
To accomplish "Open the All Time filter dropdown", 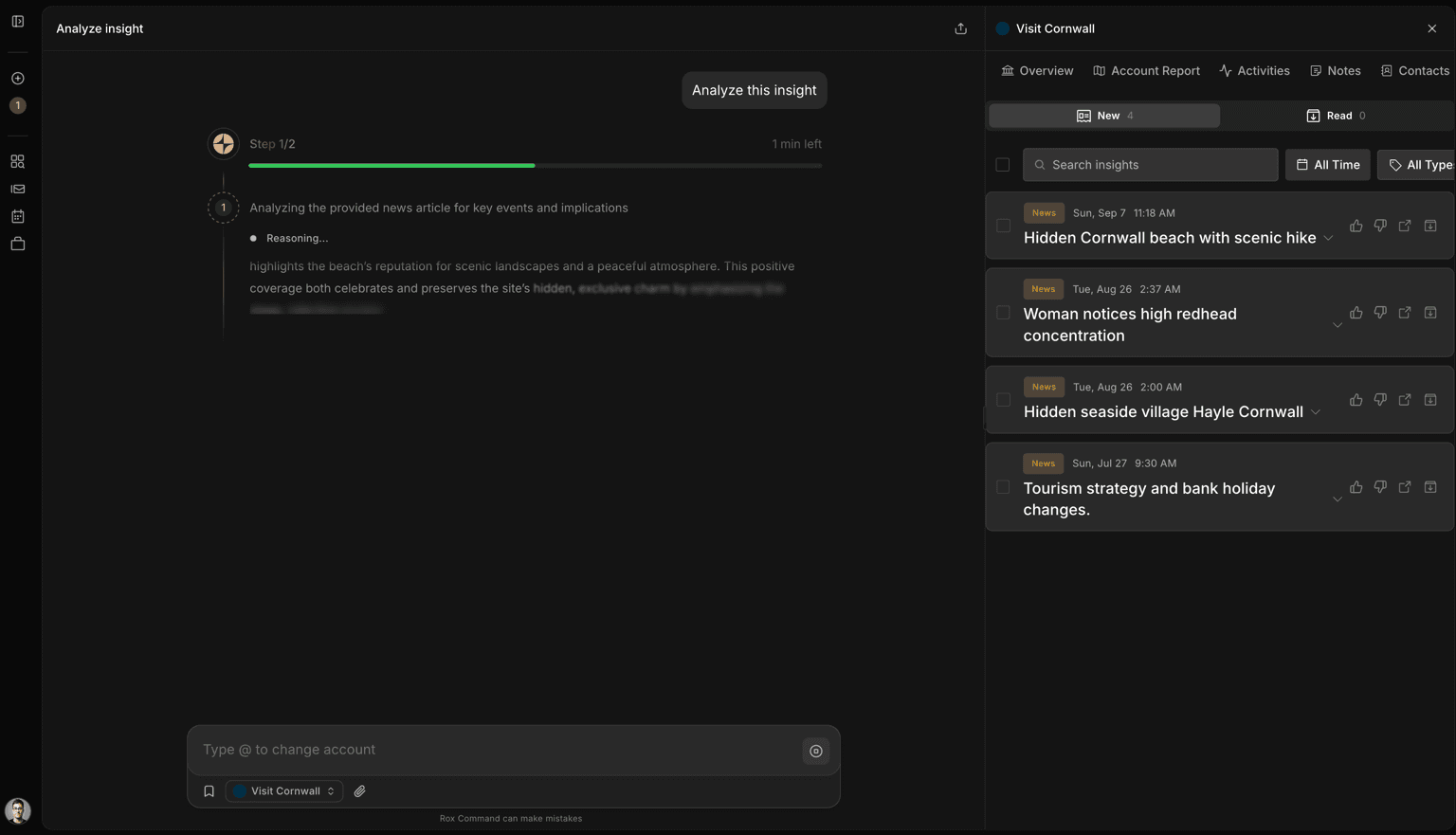I will tap(1327, 164).
